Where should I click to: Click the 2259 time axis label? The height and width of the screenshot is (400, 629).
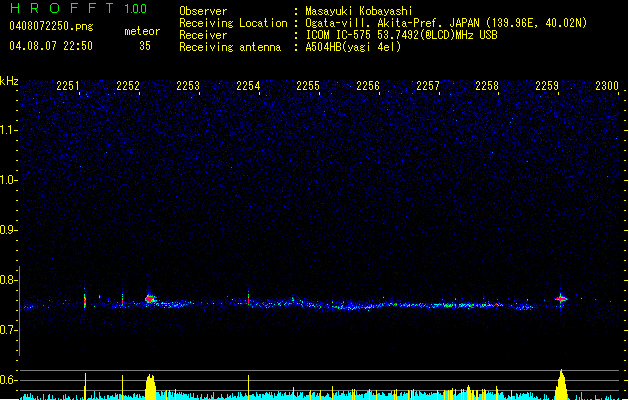coord(547,86)
